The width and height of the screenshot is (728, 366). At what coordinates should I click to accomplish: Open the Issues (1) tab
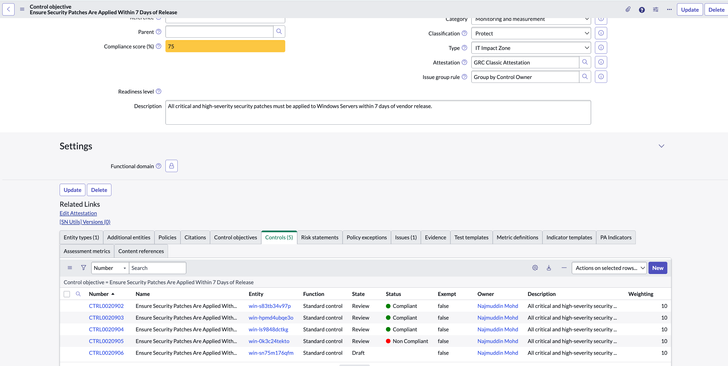coord(406,237)
